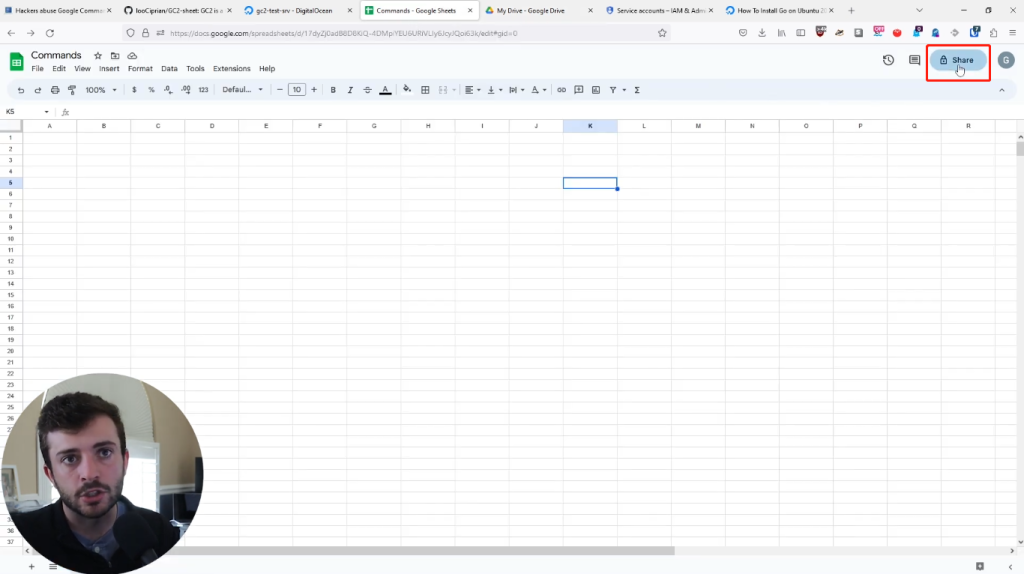This screenshot has height=574, width=1024.
Task: Format as percent icon
Action: pos(151,90)
